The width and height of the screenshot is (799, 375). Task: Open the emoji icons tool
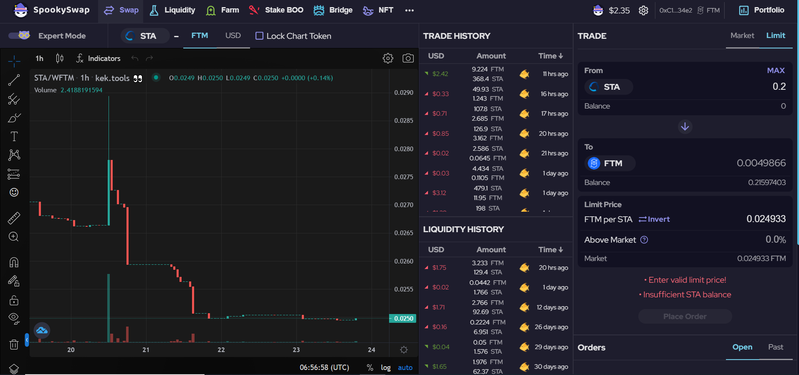[14, 193]
